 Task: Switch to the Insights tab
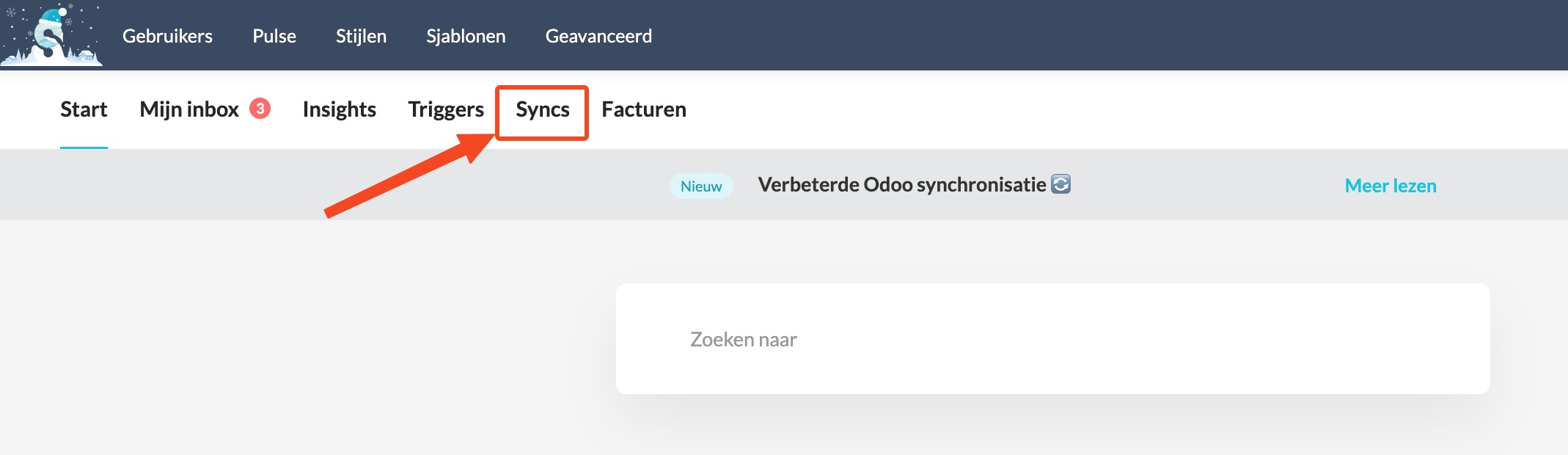tap(339, 109)
